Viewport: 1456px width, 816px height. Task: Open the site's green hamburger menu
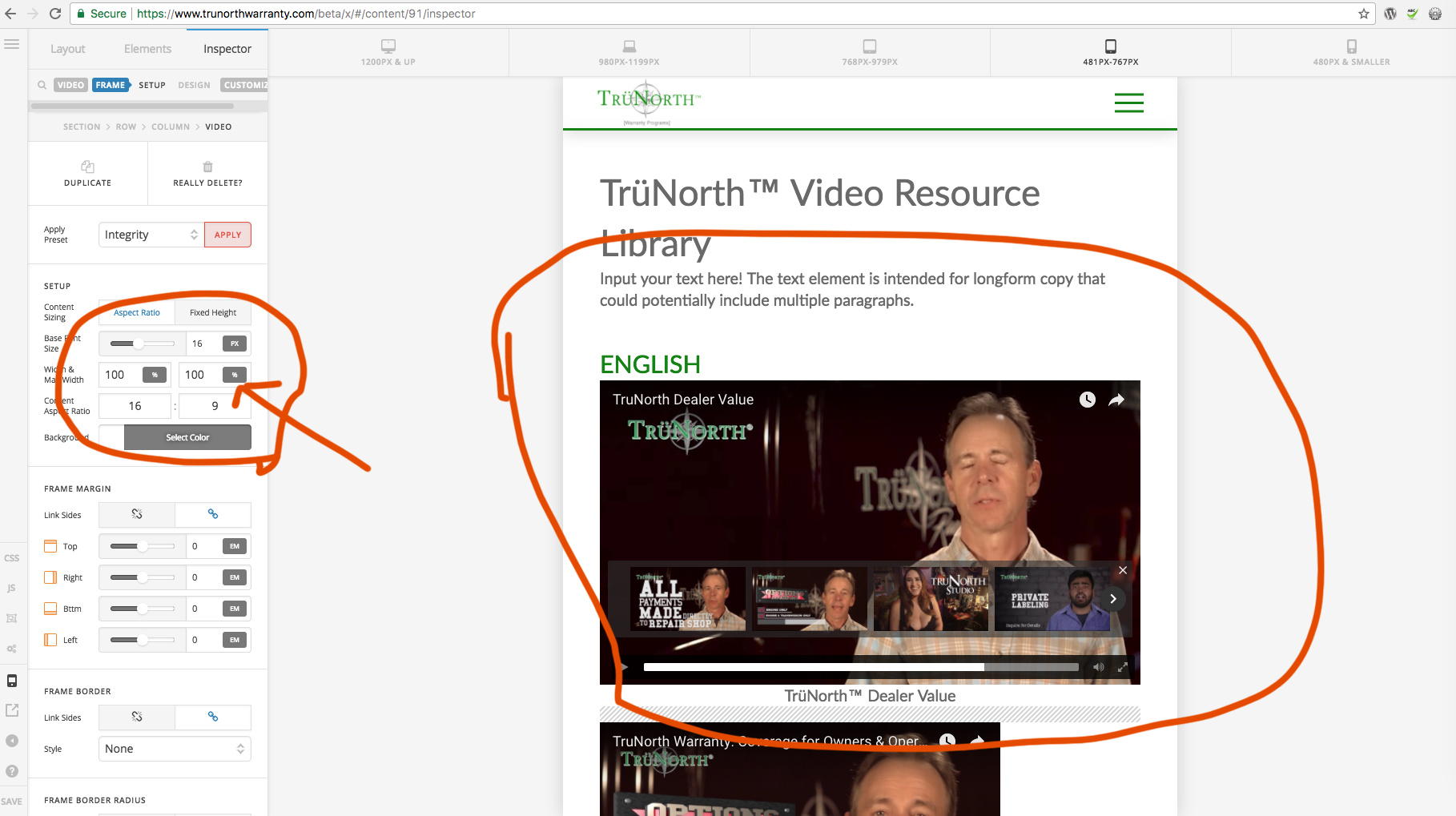coord(1129,103)
